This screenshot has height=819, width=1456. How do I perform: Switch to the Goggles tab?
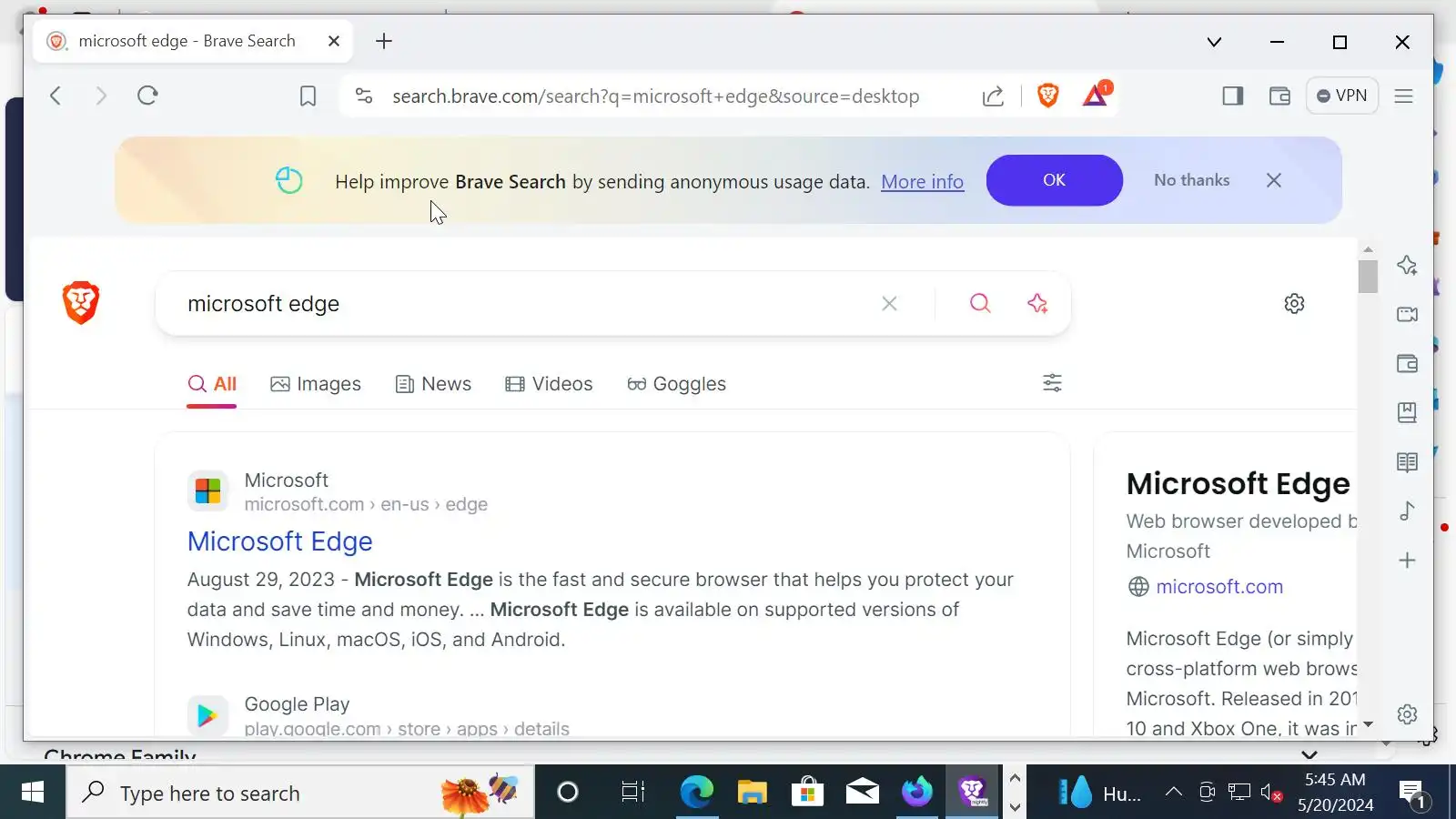(x=676, y=384)
